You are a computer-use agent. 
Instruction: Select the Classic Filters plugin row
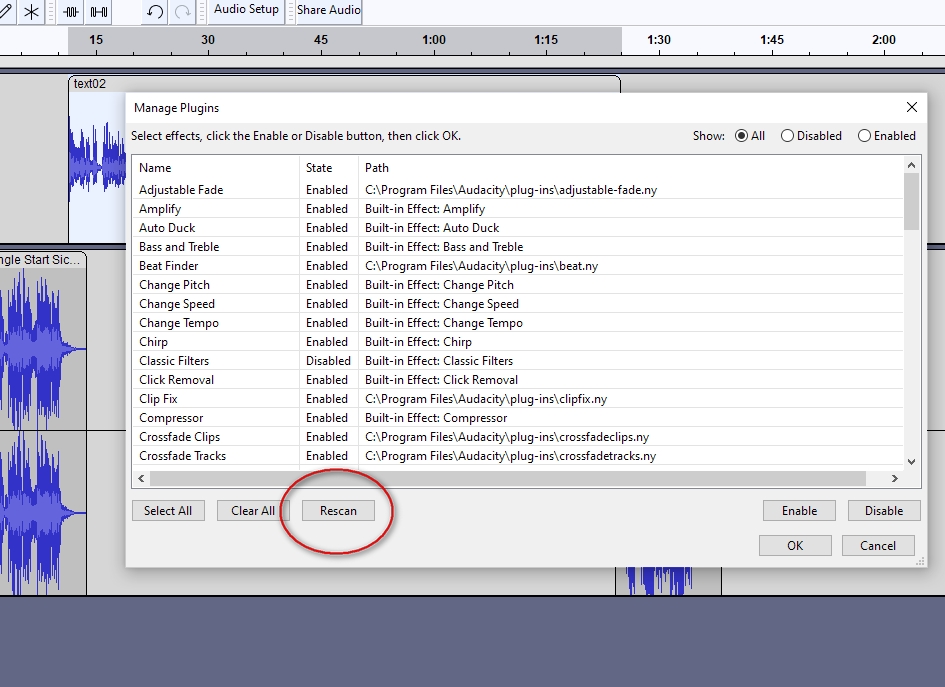174,361
